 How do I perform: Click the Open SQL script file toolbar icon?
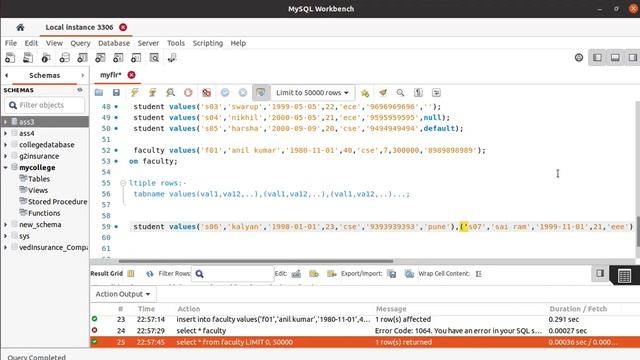click(x=28, y=58)
